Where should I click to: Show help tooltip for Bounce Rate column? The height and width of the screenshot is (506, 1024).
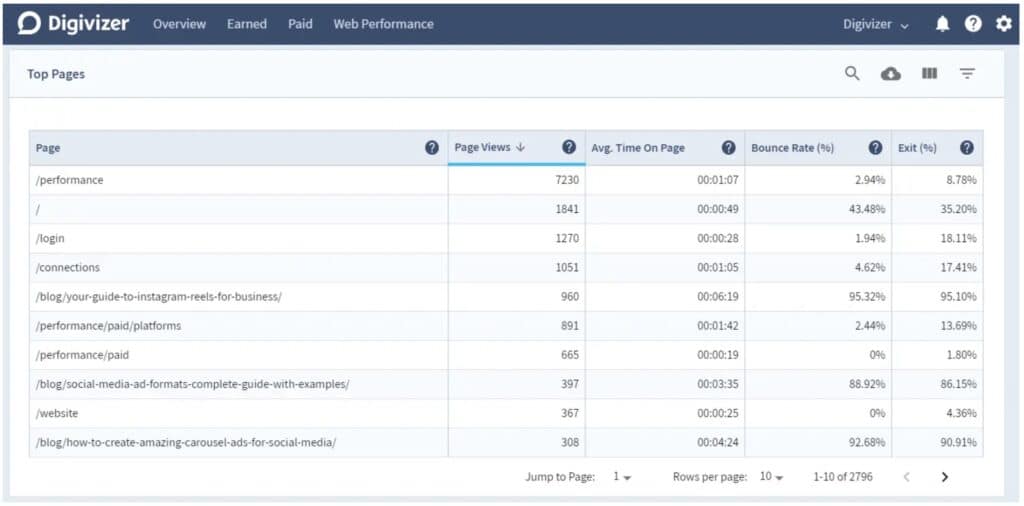(x=875, y=147)
